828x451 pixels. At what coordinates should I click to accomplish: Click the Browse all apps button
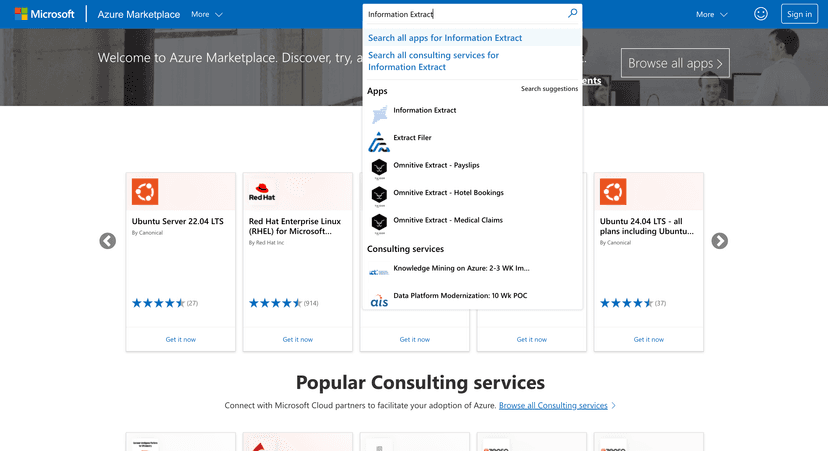coord(675,63)
